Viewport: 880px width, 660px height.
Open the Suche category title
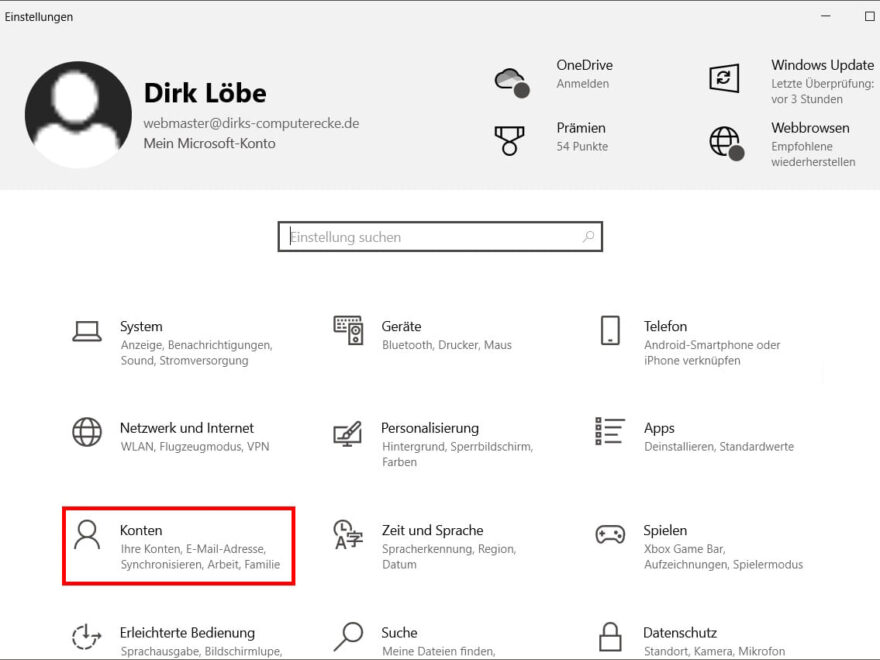[399, 633]
